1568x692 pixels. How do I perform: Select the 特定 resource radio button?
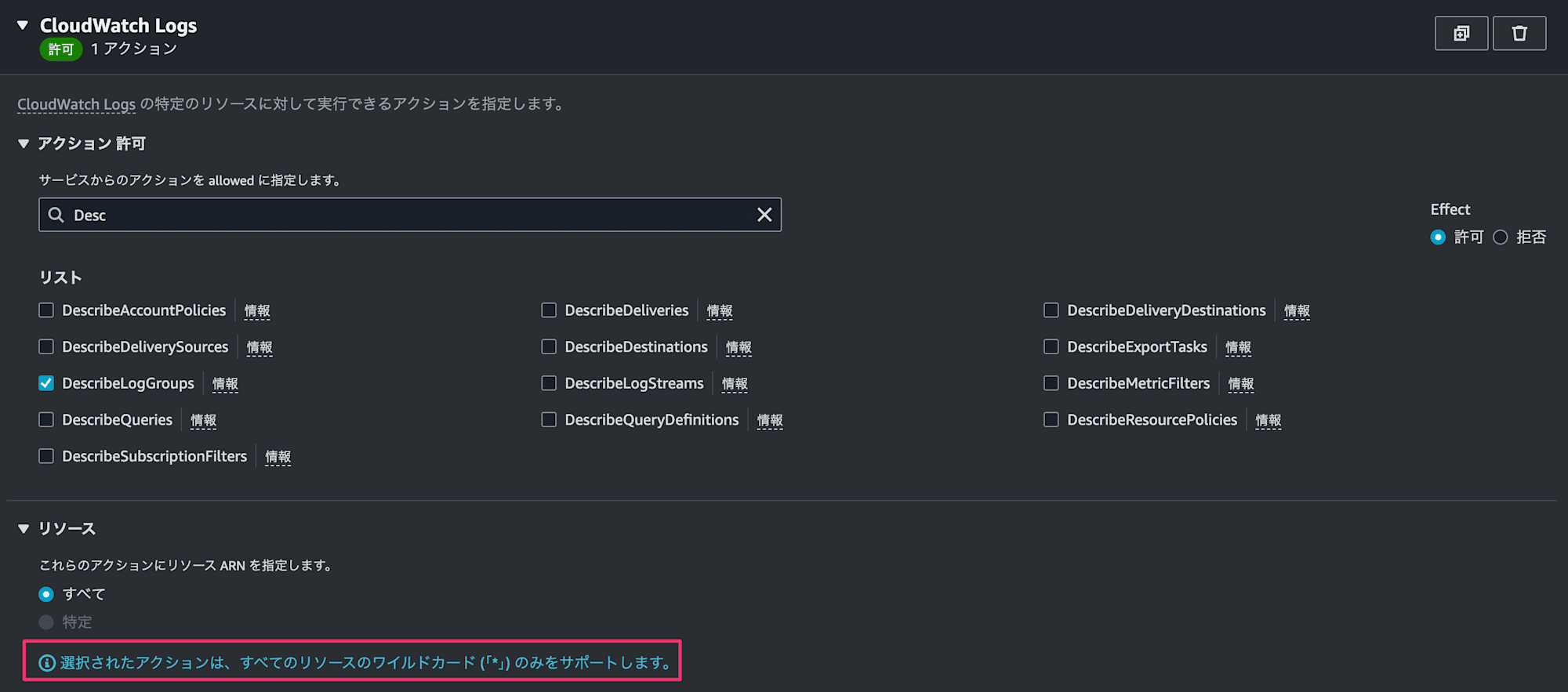(x=46, y=622)
